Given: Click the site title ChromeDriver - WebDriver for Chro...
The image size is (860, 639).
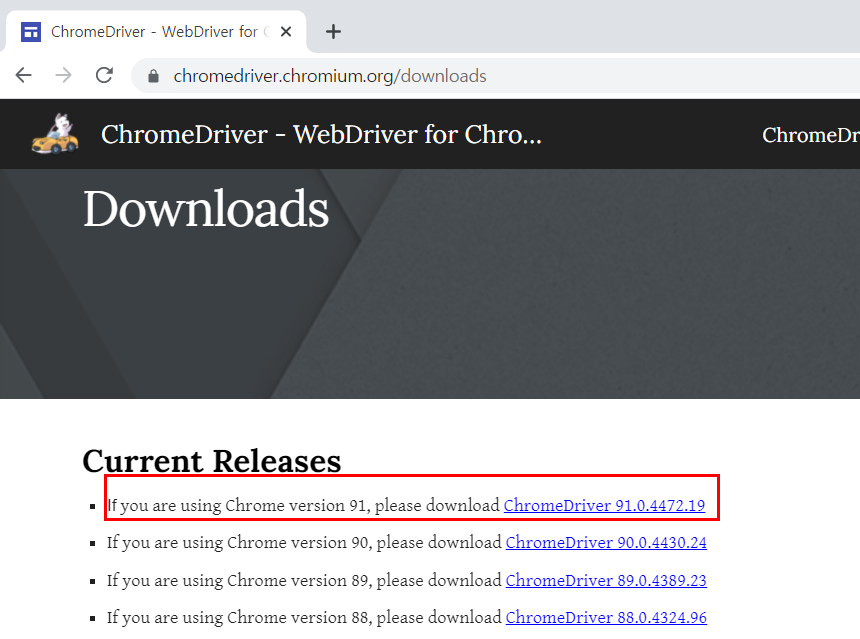Looking at the screenshot, I should (x=321, y=134).
